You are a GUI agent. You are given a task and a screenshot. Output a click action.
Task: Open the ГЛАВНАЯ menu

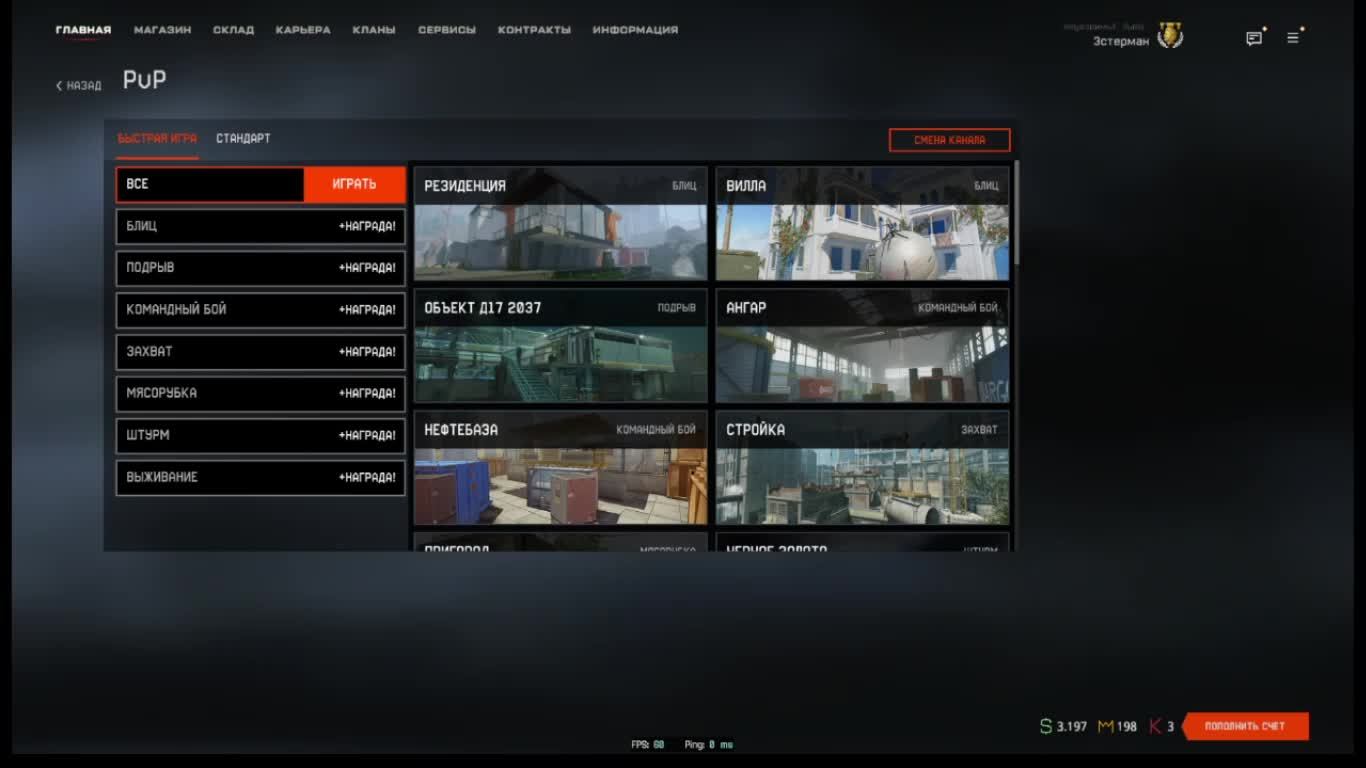coord(83,30)
